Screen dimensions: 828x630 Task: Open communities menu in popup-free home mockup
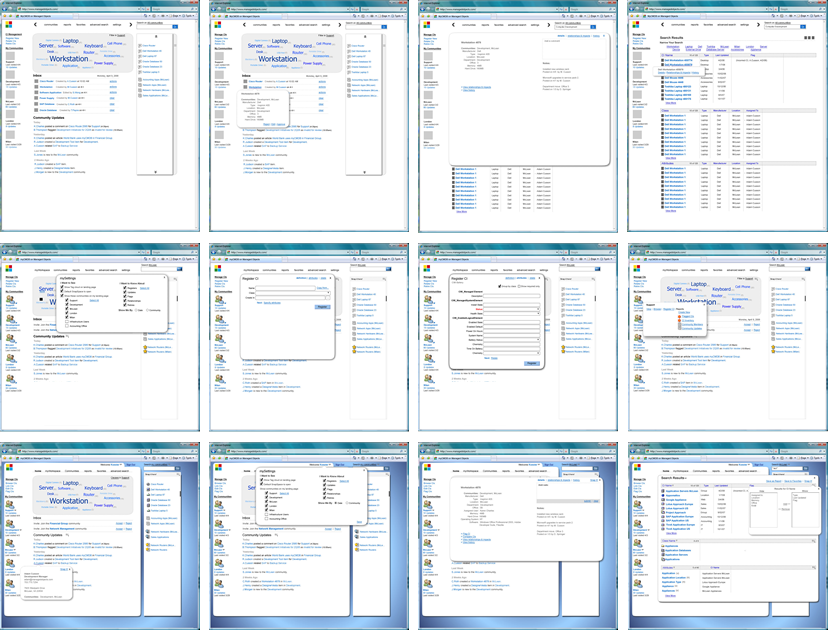[51, 24]
